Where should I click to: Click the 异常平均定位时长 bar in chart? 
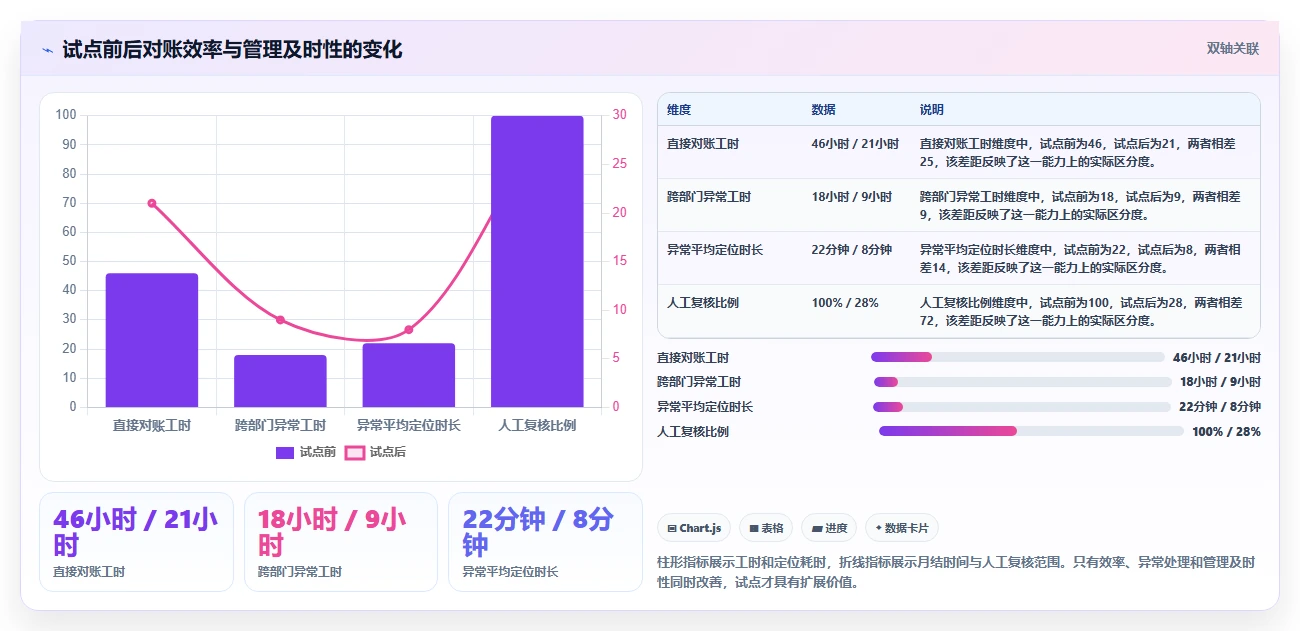coord(408,375)
